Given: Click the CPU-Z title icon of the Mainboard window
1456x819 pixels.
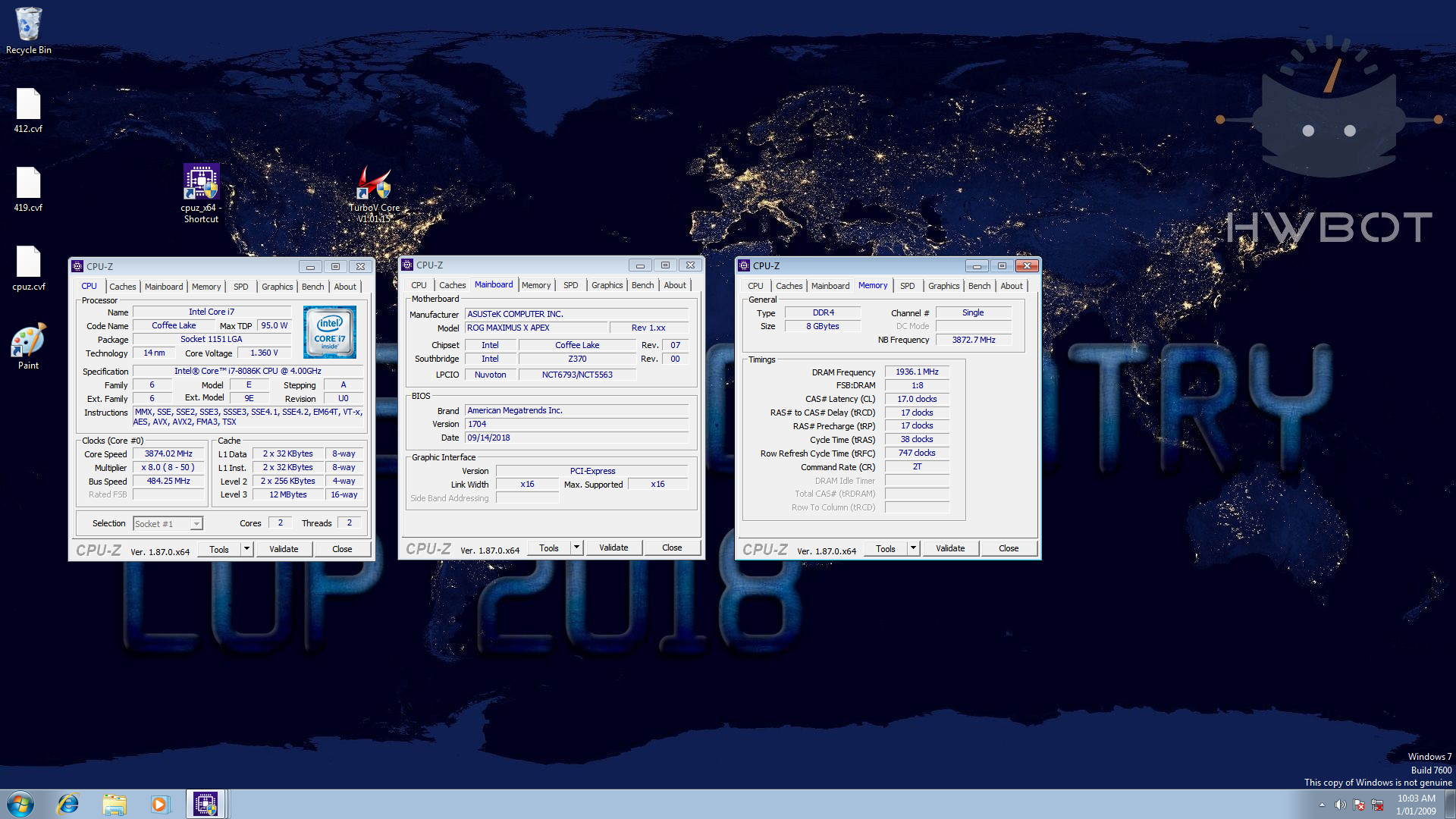Looking at the screenshot, I should coord(407,265).
